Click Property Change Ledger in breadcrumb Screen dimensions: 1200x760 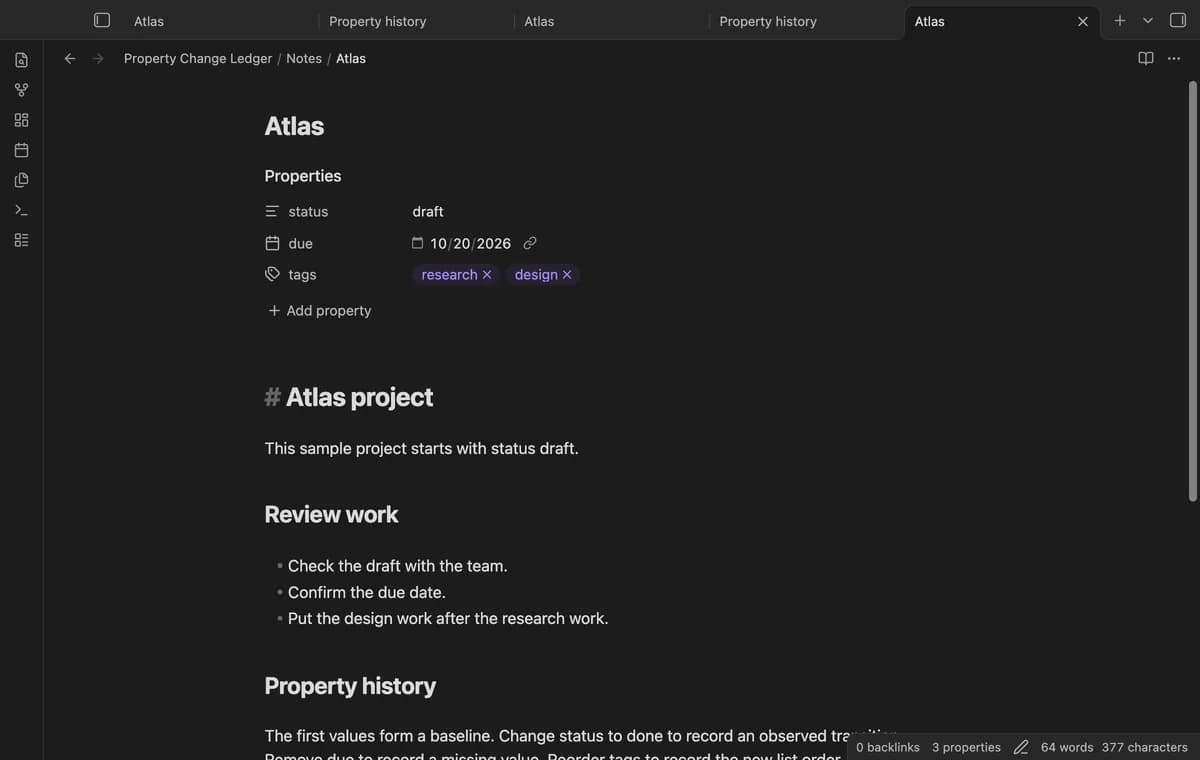point(198,59)
